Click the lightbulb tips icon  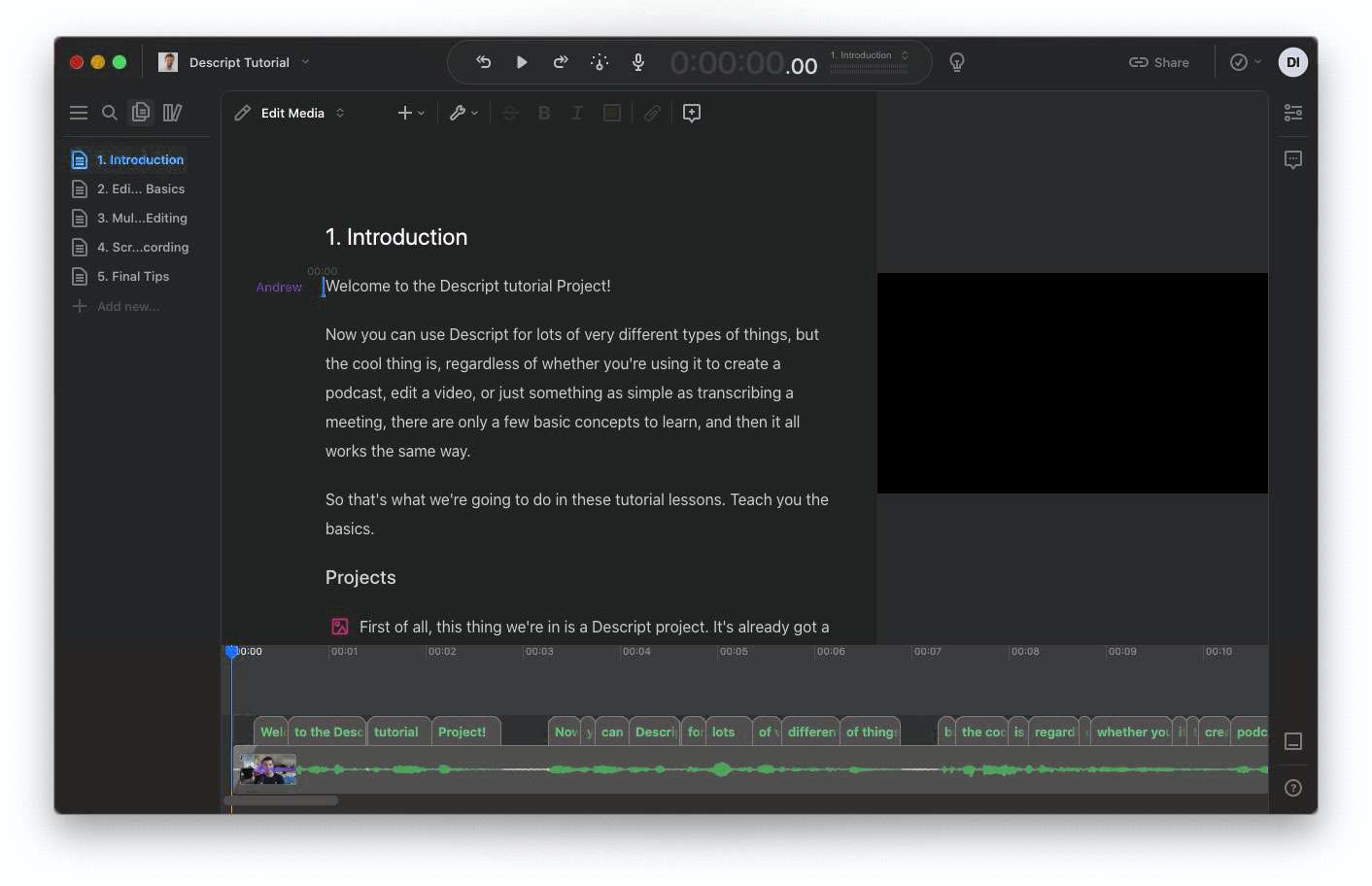coord(957,62)
